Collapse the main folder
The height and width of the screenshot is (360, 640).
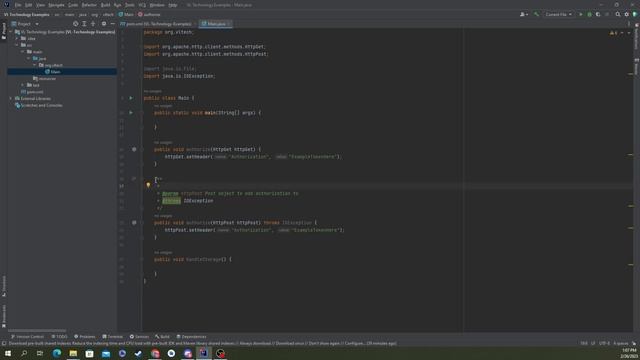pyautogui.click(x=23, y=52)
